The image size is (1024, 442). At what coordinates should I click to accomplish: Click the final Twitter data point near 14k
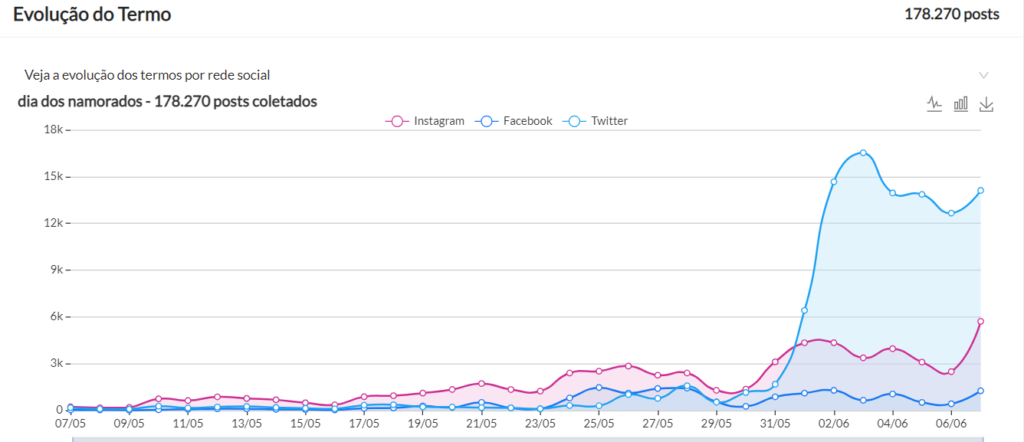981,190
